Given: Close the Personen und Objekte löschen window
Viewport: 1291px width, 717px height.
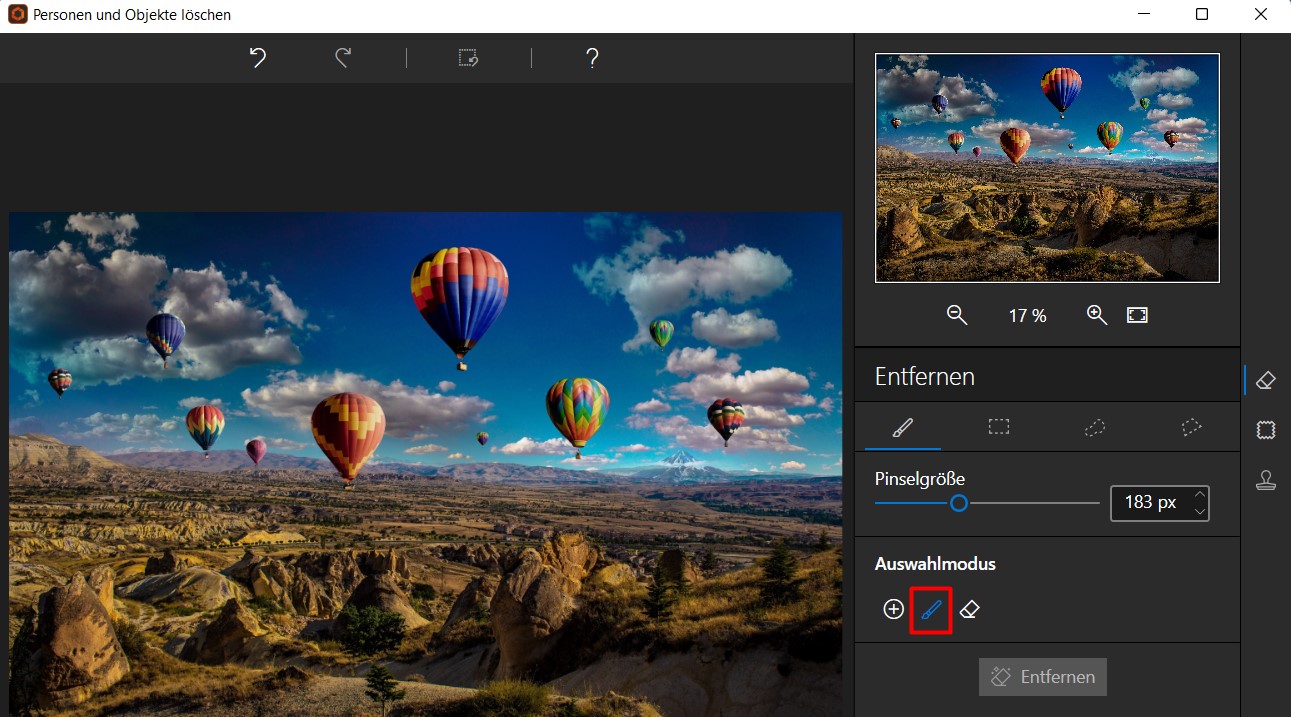Looking at the screenshot, I should pos(1260,15).
